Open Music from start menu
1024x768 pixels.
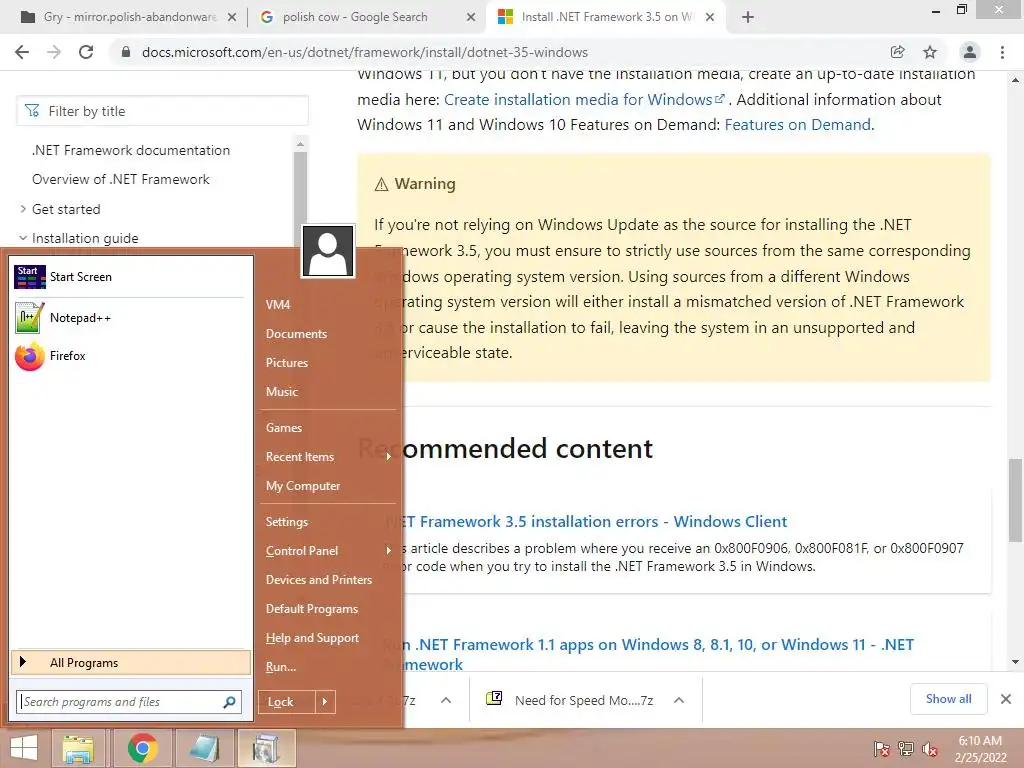(x=281, y=392)
